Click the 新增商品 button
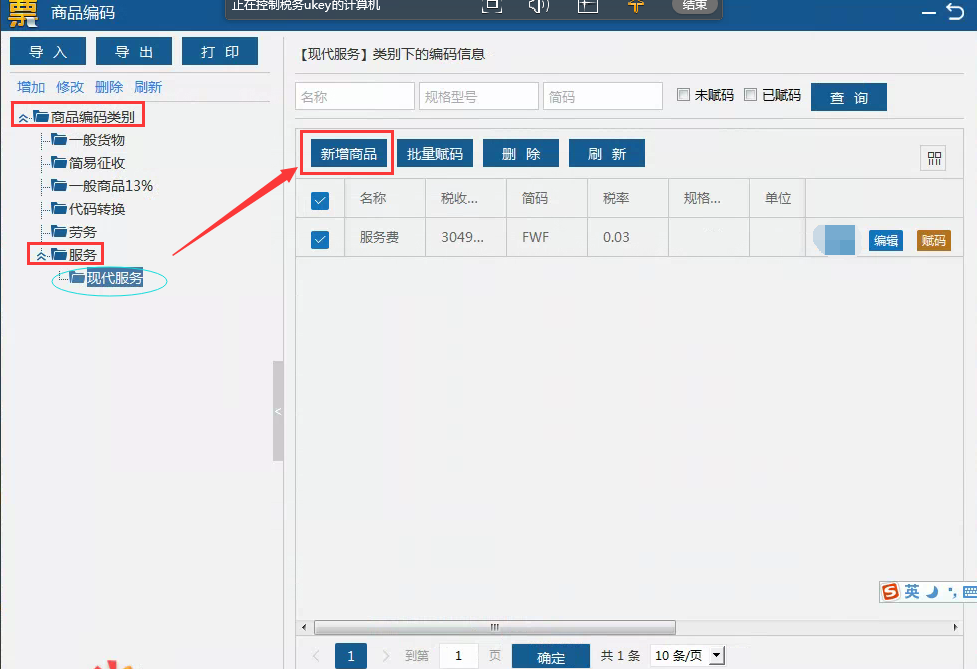 348,154
